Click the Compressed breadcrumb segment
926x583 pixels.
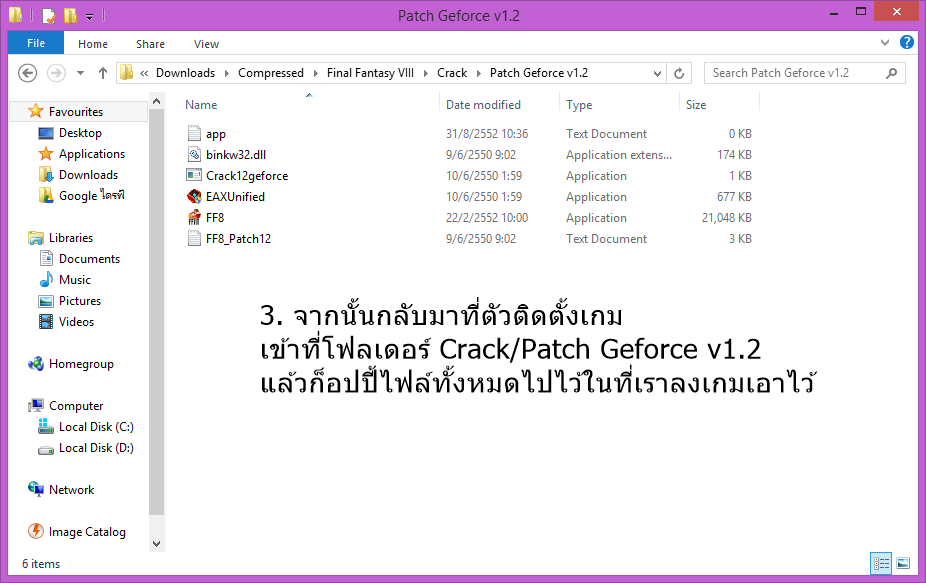click(270, 73)
